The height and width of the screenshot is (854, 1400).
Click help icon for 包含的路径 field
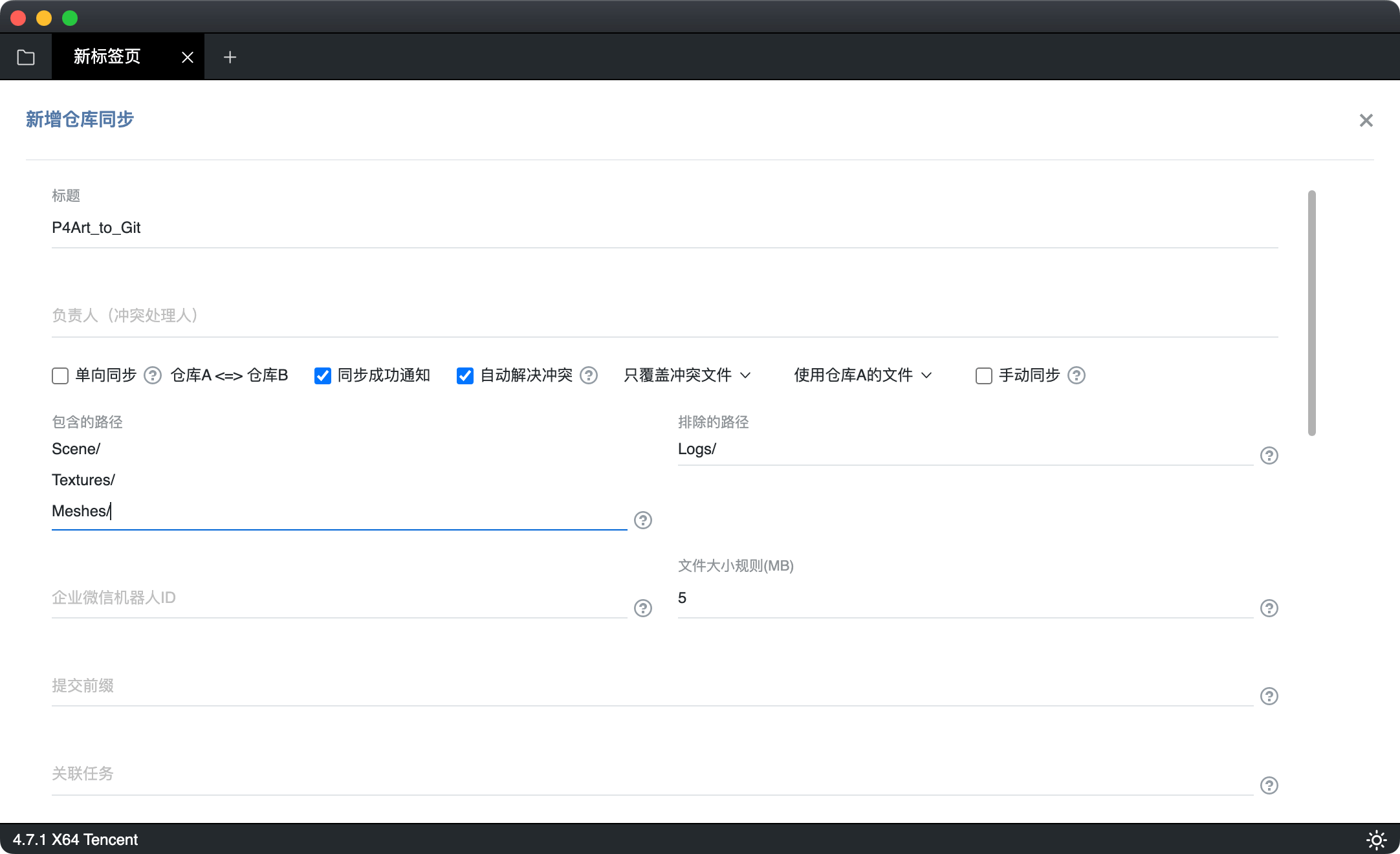pos(643,520)
